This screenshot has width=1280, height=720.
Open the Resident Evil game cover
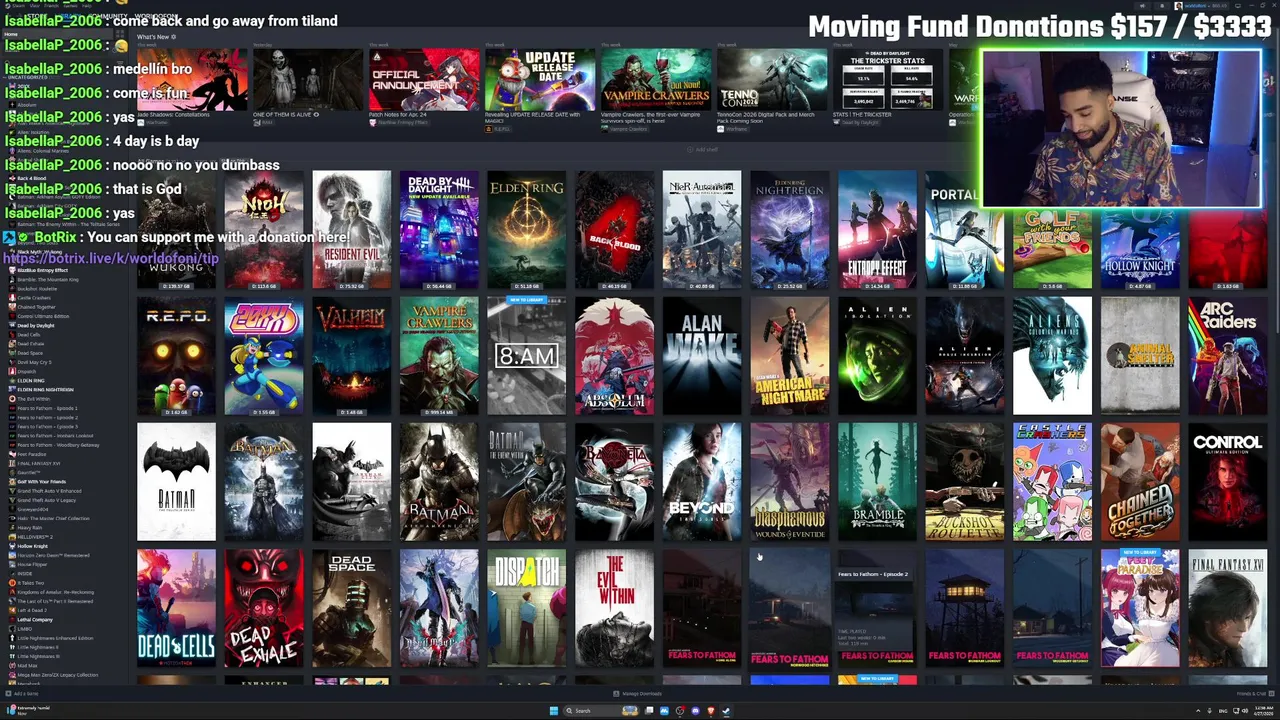point(351,230)
